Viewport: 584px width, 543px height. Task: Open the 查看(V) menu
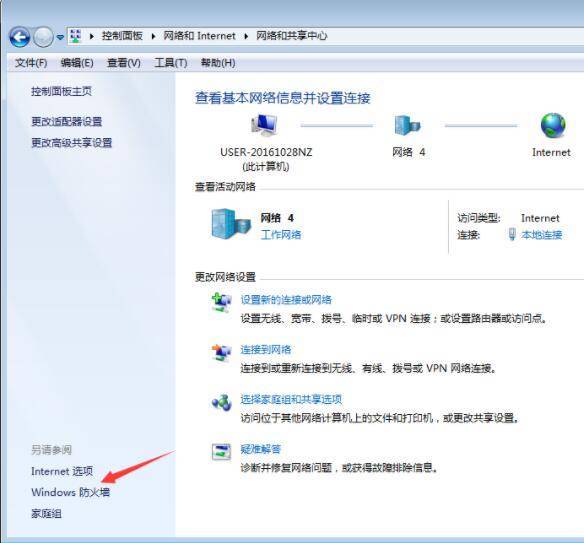(x=124, y=63)
